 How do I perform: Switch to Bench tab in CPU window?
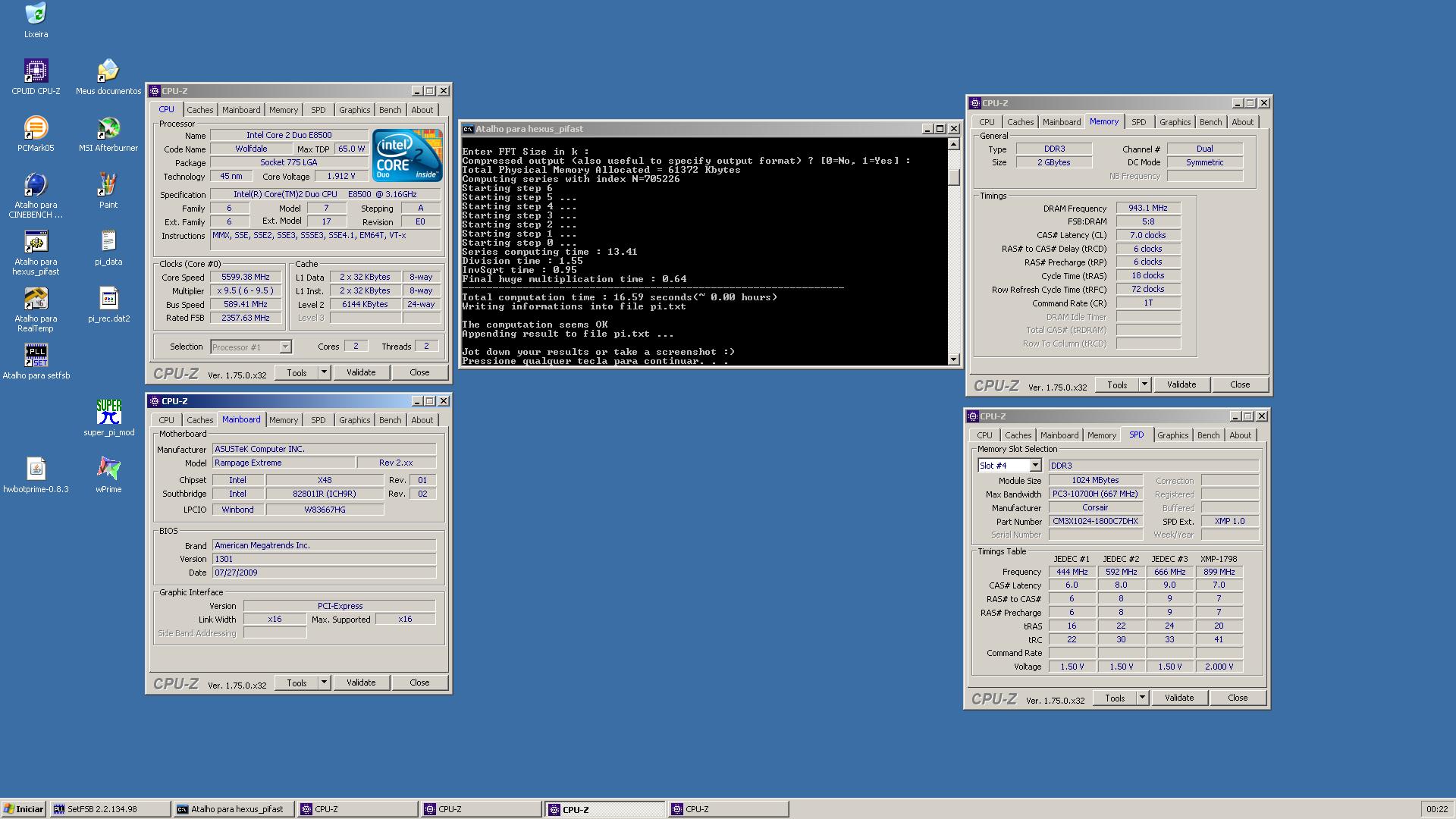390,110
